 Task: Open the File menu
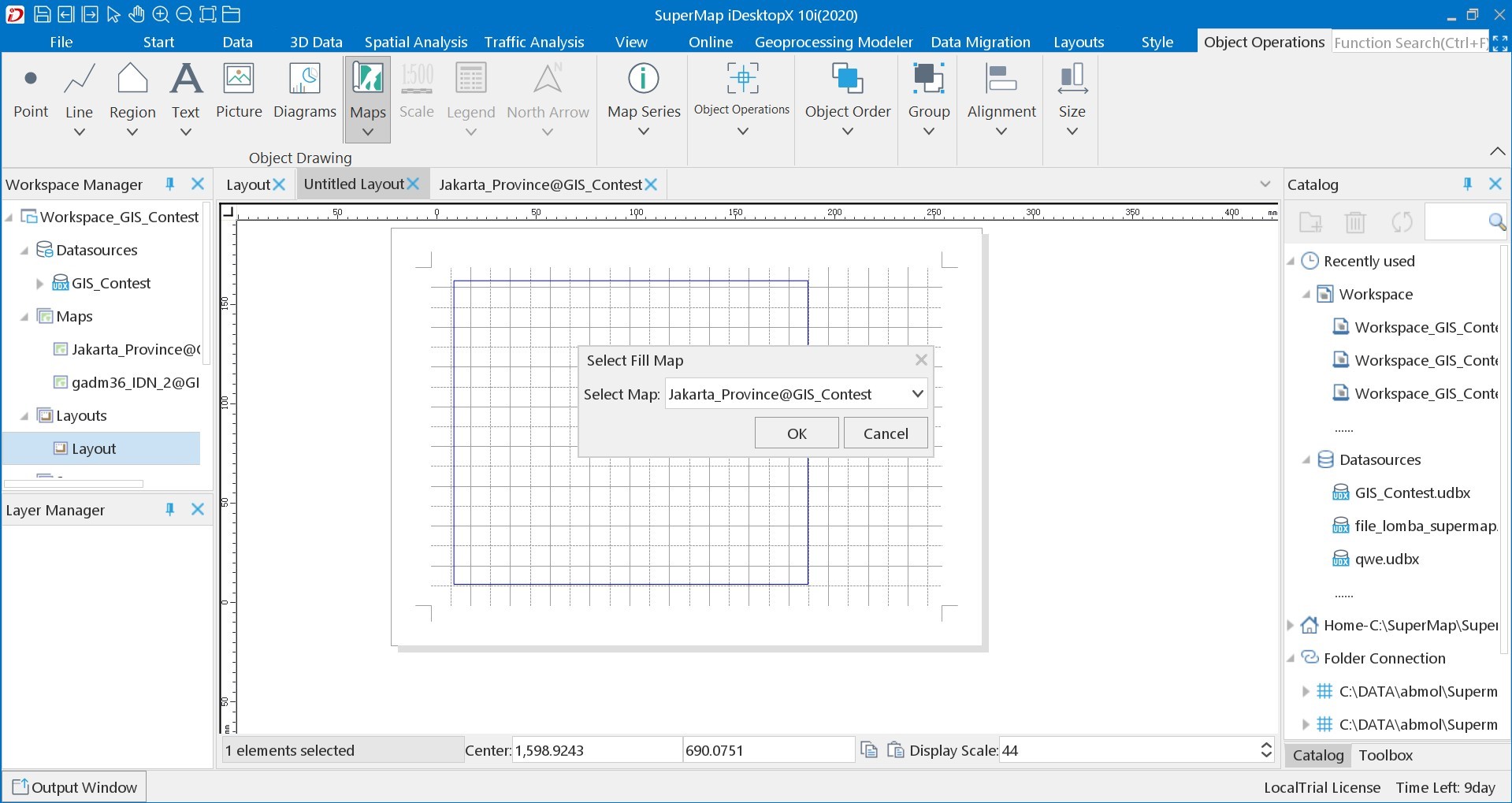point(61,42)
